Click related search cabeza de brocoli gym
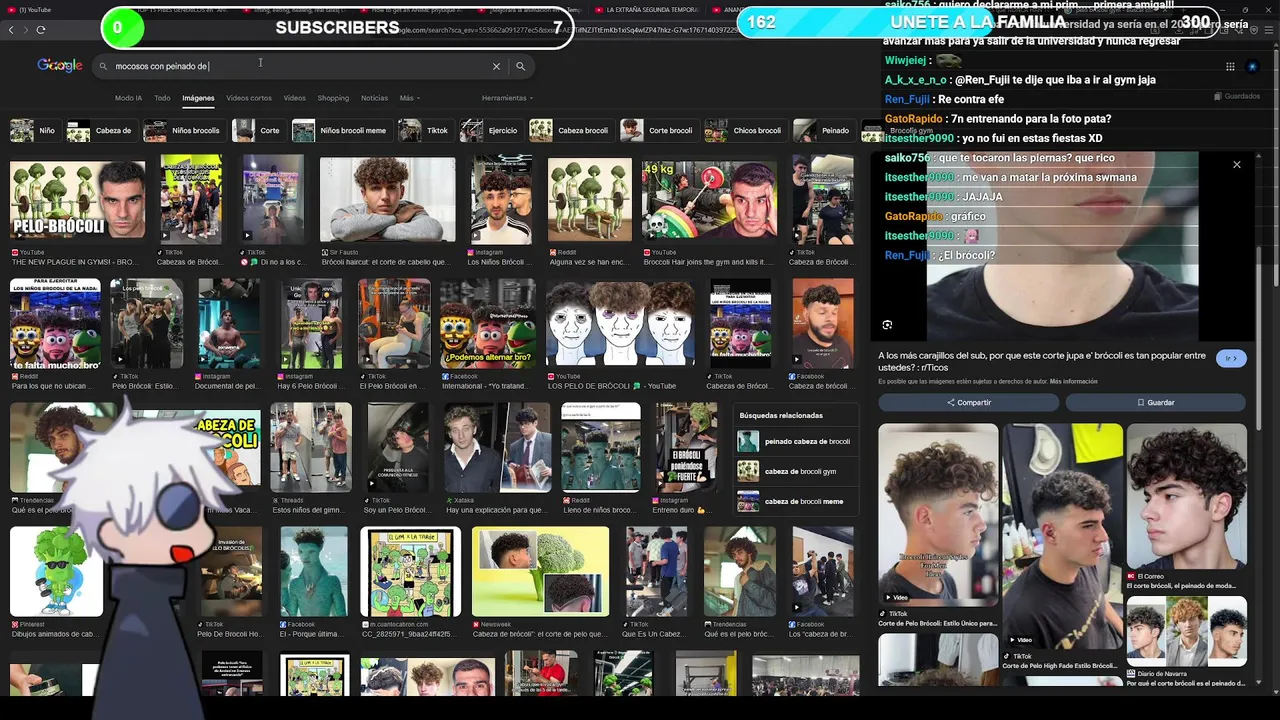 pyautogui.click(x=797, y=471)
